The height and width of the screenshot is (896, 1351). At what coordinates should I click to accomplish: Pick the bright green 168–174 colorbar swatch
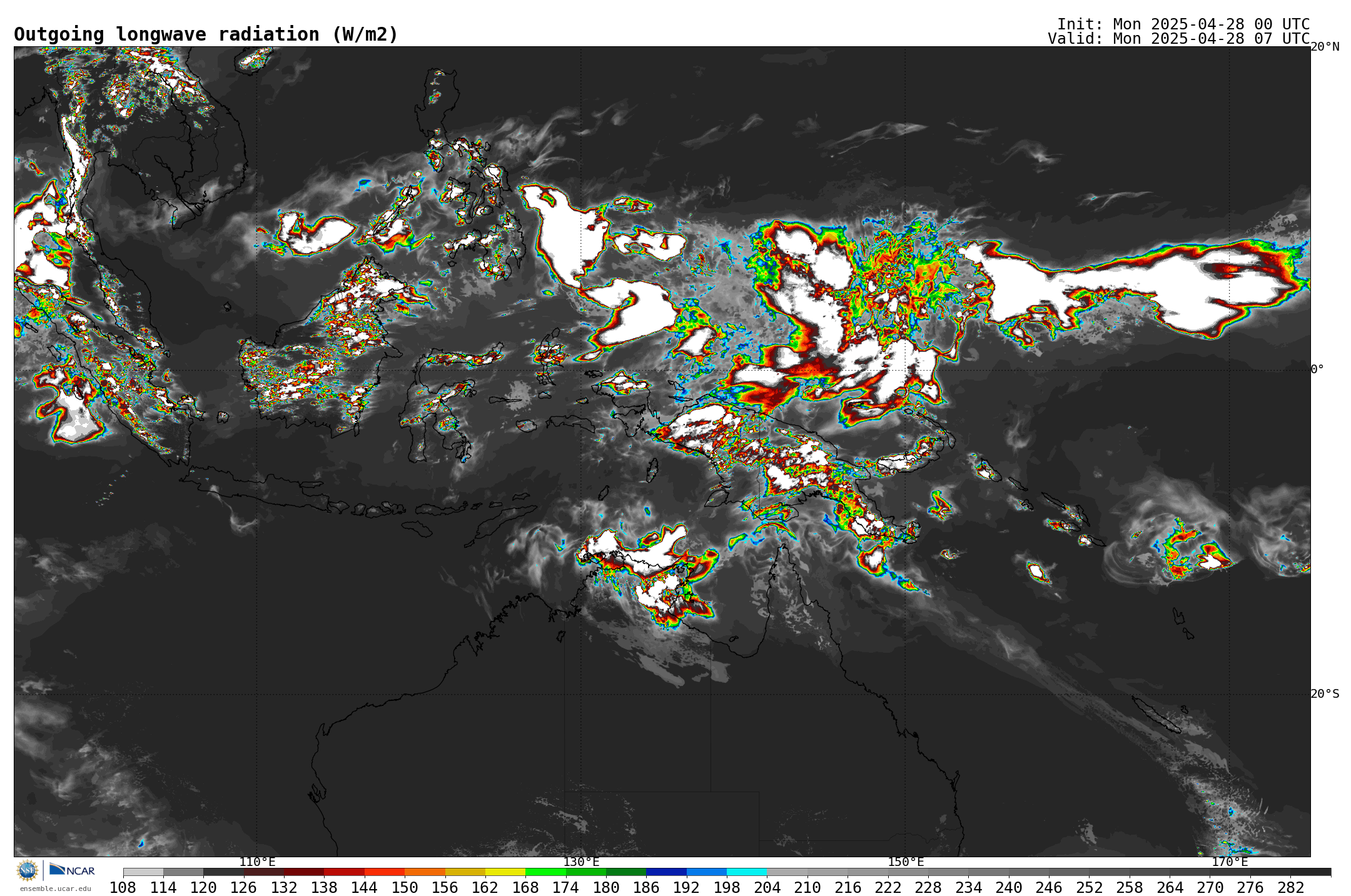(545, 872)
